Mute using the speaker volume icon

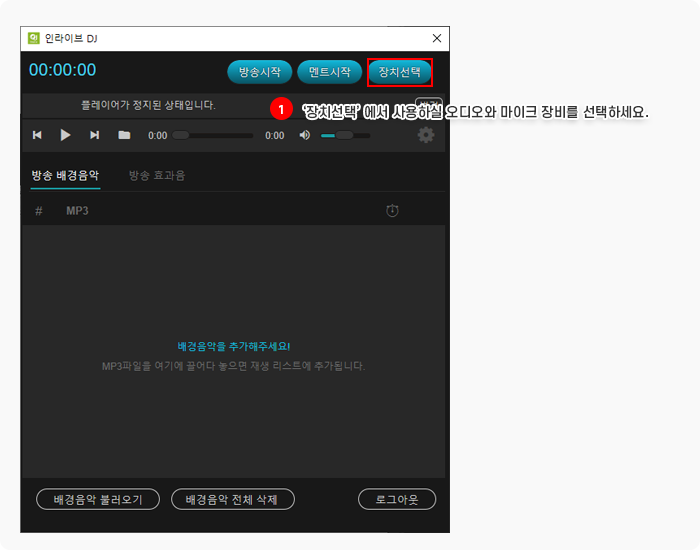click(305, 135)
